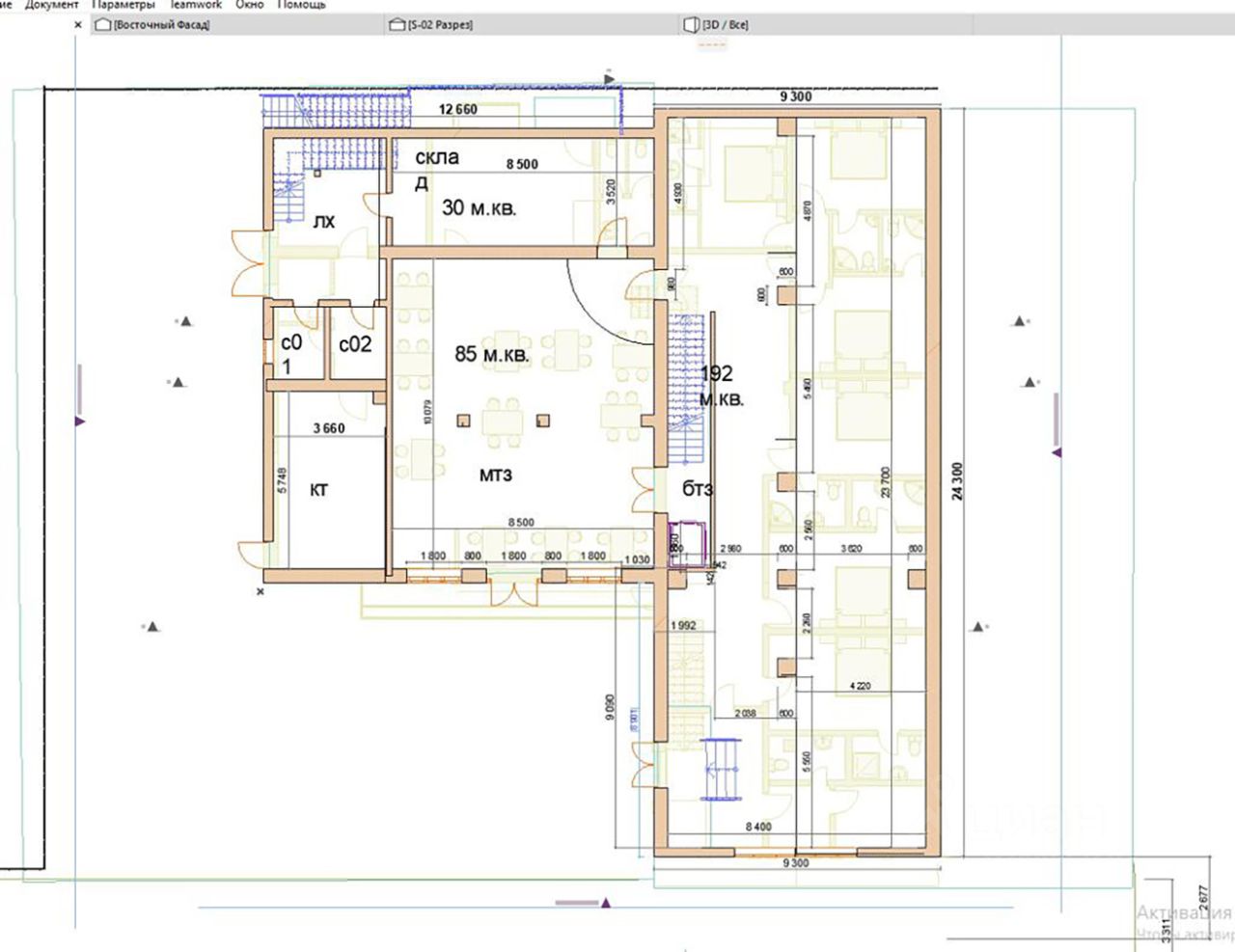Click the 85 м.кв. area label
The width and height of the screenshot is (1235, 952).
point(491,355)
